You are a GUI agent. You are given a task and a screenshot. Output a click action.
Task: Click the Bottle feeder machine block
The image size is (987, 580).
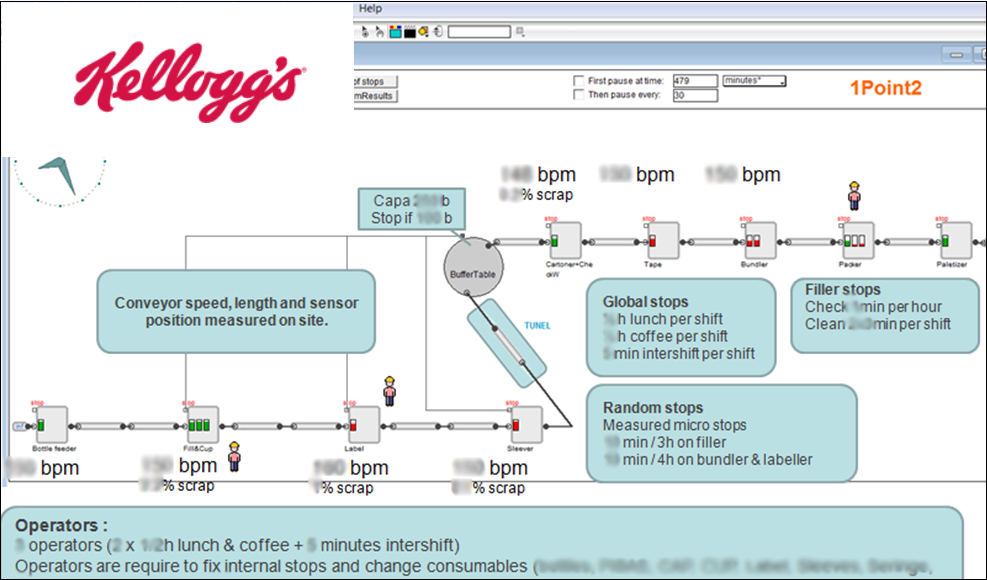click(51, 425)
